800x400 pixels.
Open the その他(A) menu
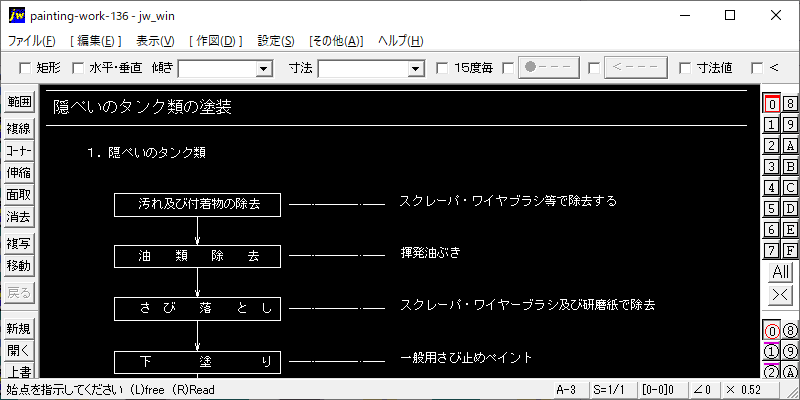(336, 41)
